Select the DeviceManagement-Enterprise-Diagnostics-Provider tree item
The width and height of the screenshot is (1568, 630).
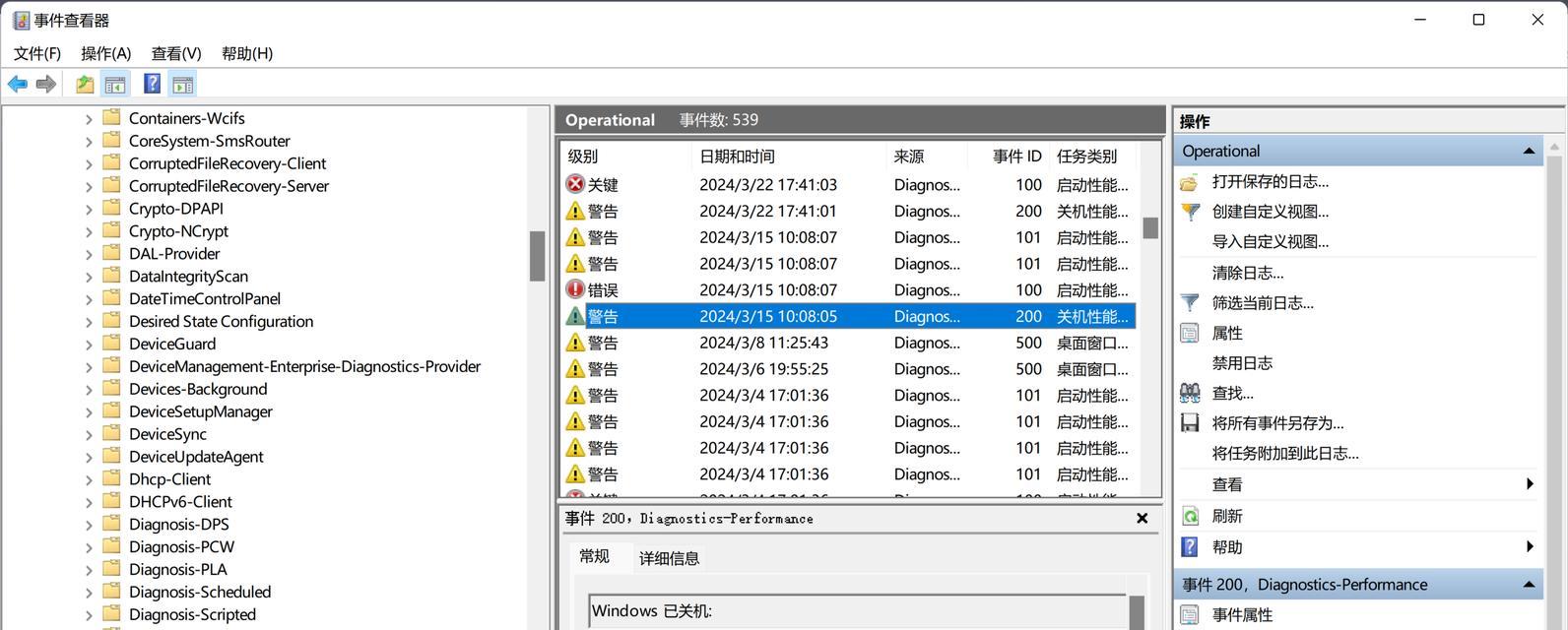pos(304,366)
